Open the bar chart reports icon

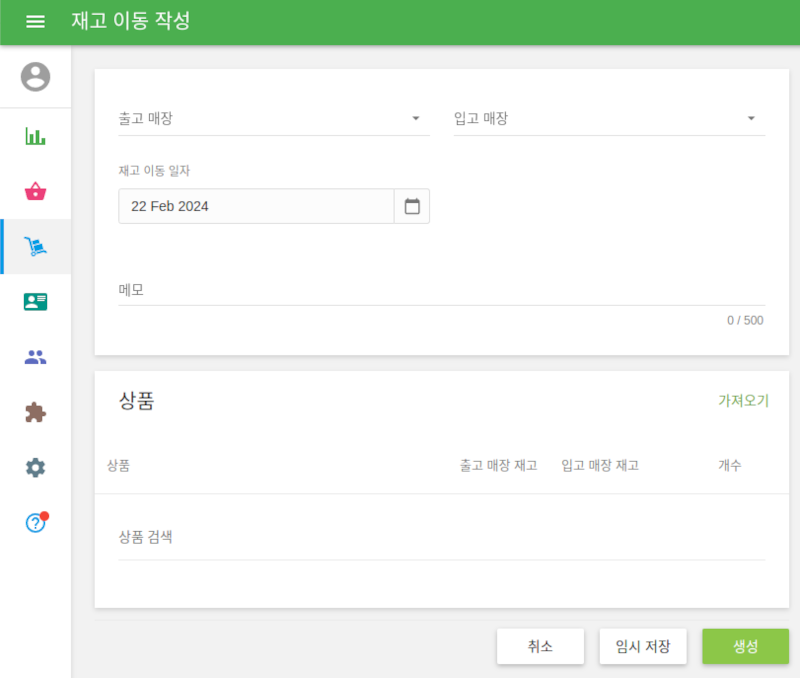point(35,137)
